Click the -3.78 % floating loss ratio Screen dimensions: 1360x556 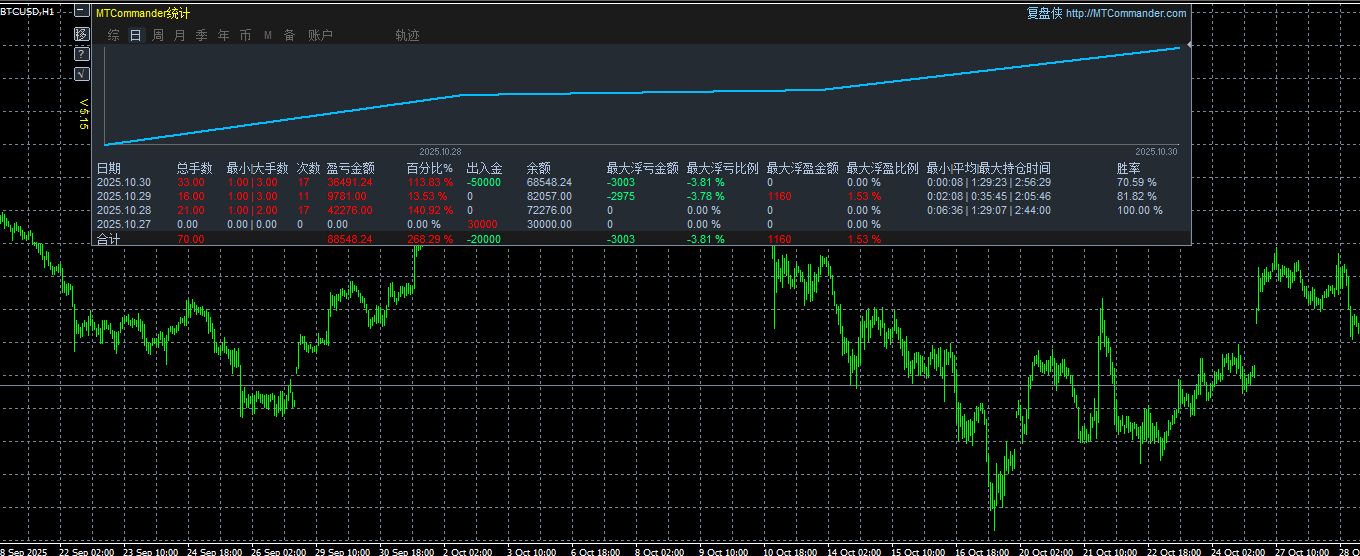click(706, 196)
